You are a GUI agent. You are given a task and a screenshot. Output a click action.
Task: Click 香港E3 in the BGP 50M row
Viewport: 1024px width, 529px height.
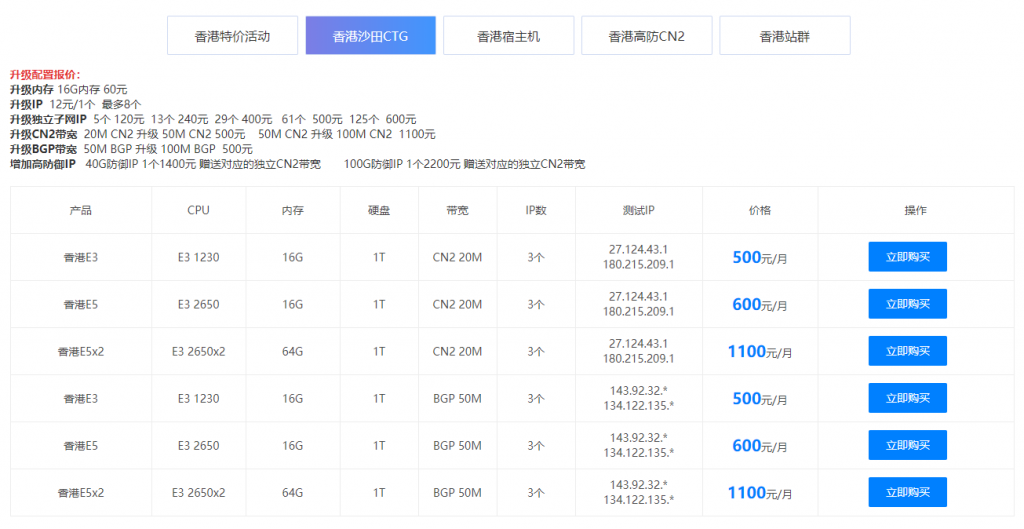[81, 398]
